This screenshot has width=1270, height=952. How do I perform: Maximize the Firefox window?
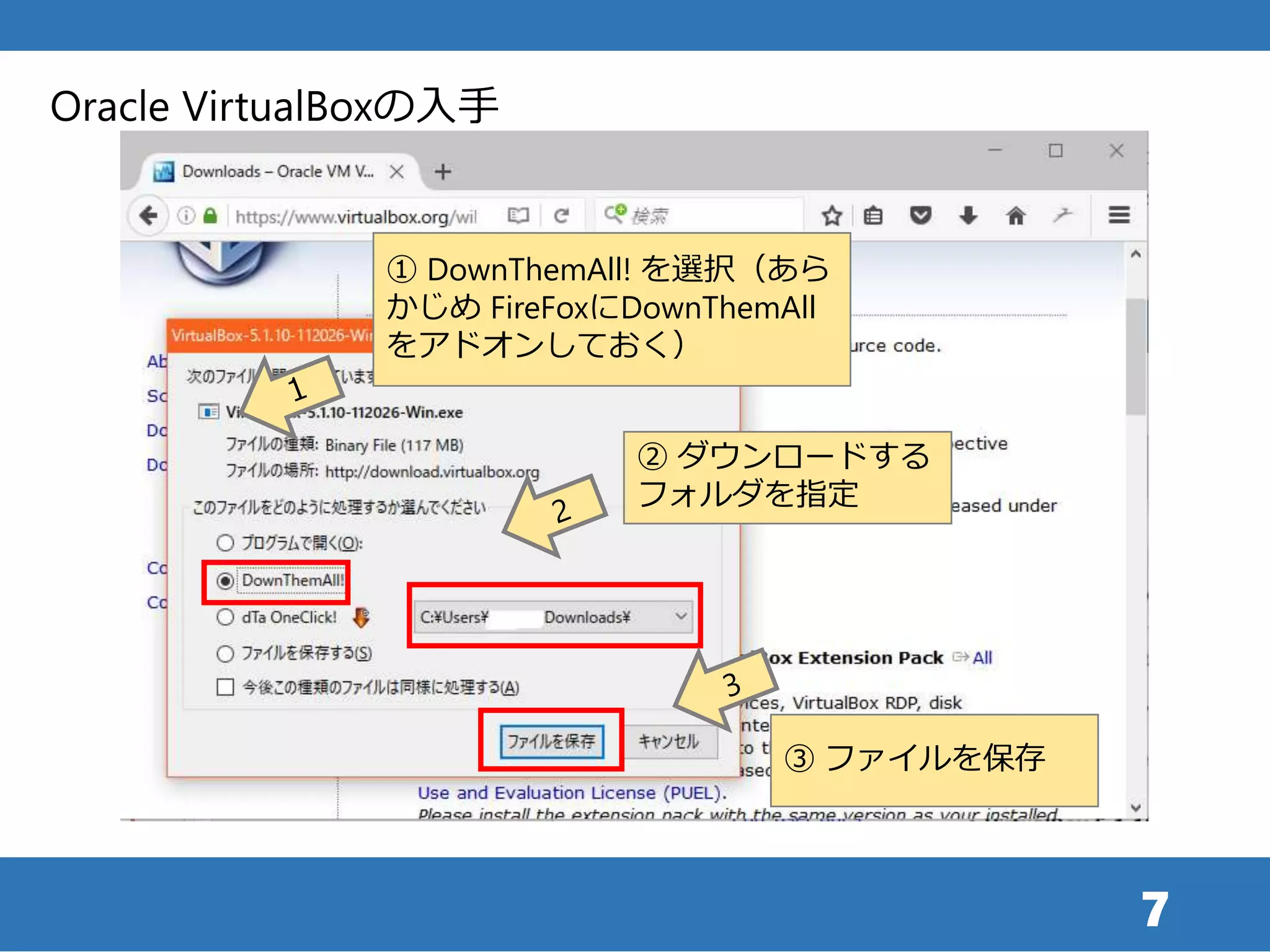point(1055,151)
